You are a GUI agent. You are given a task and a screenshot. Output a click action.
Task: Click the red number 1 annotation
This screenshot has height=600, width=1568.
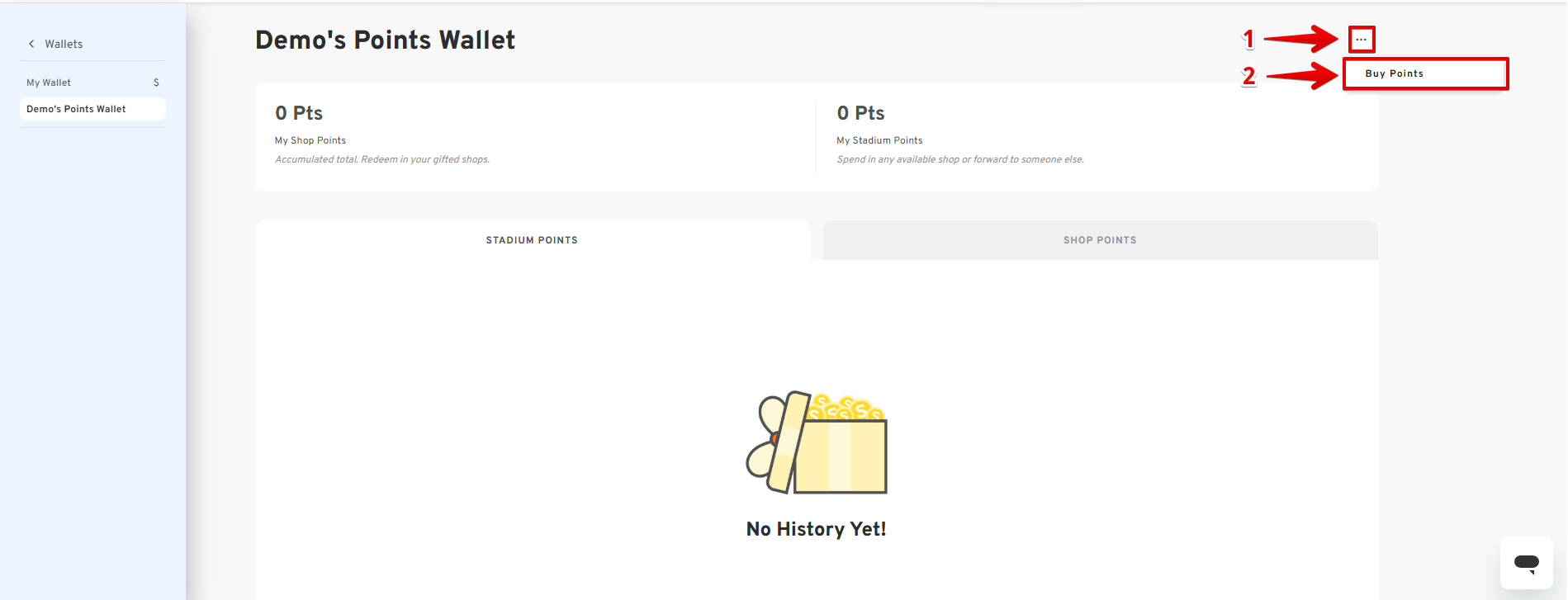tap(1248, 39)
